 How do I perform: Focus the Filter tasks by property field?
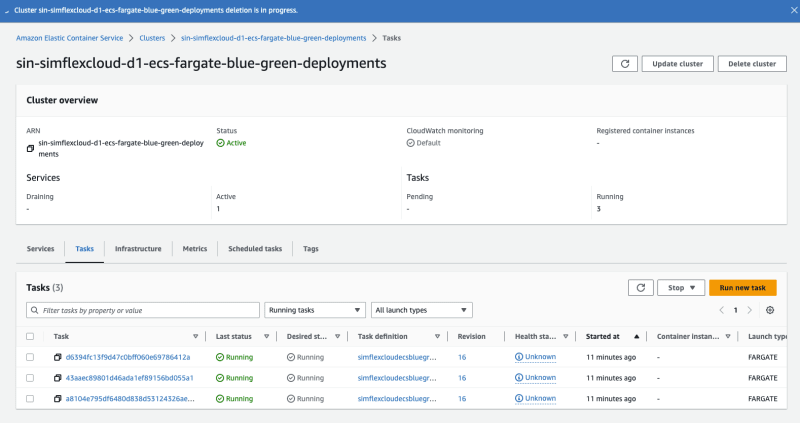click(143, 310)
